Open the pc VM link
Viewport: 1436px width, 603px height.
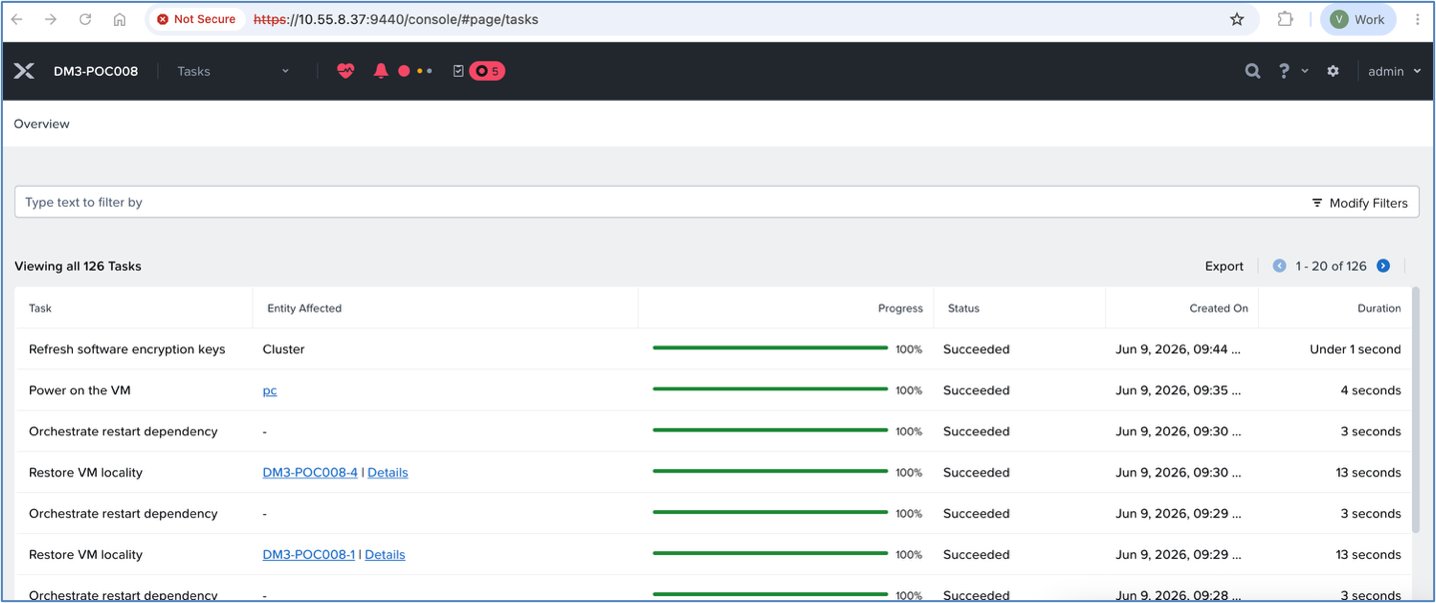[270, 390]
